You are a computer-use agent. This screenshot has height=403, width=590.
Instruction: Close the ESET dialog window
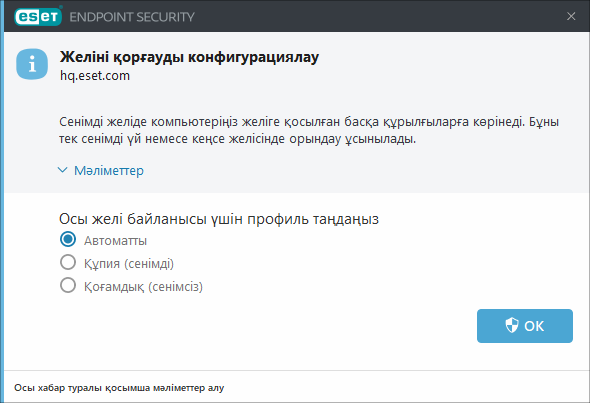click(x=571, y=16)
